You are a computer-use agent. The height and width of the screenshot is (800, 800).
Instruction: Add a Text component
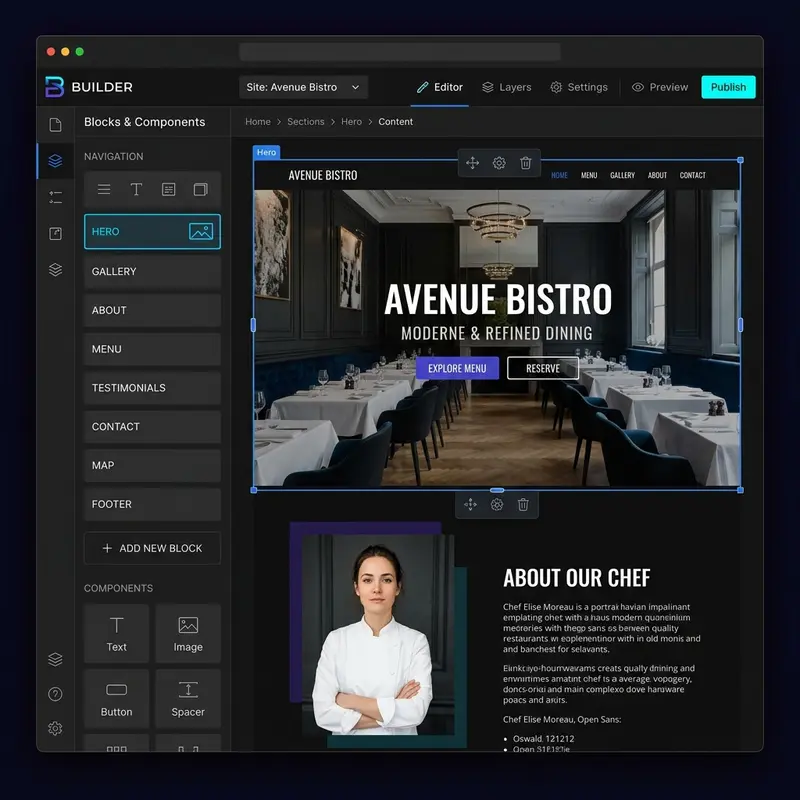116,633
